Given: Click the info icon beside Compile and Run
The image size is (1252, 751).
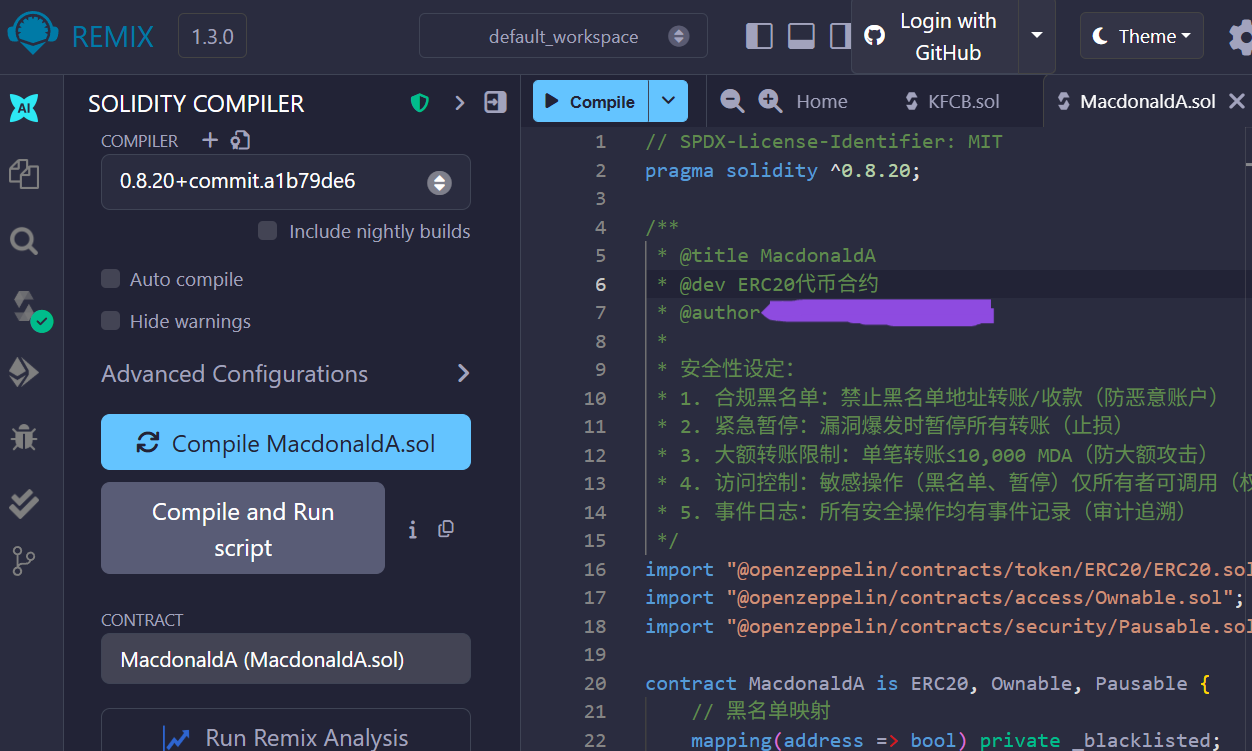Looking at the screenshot, I should 413,529.
